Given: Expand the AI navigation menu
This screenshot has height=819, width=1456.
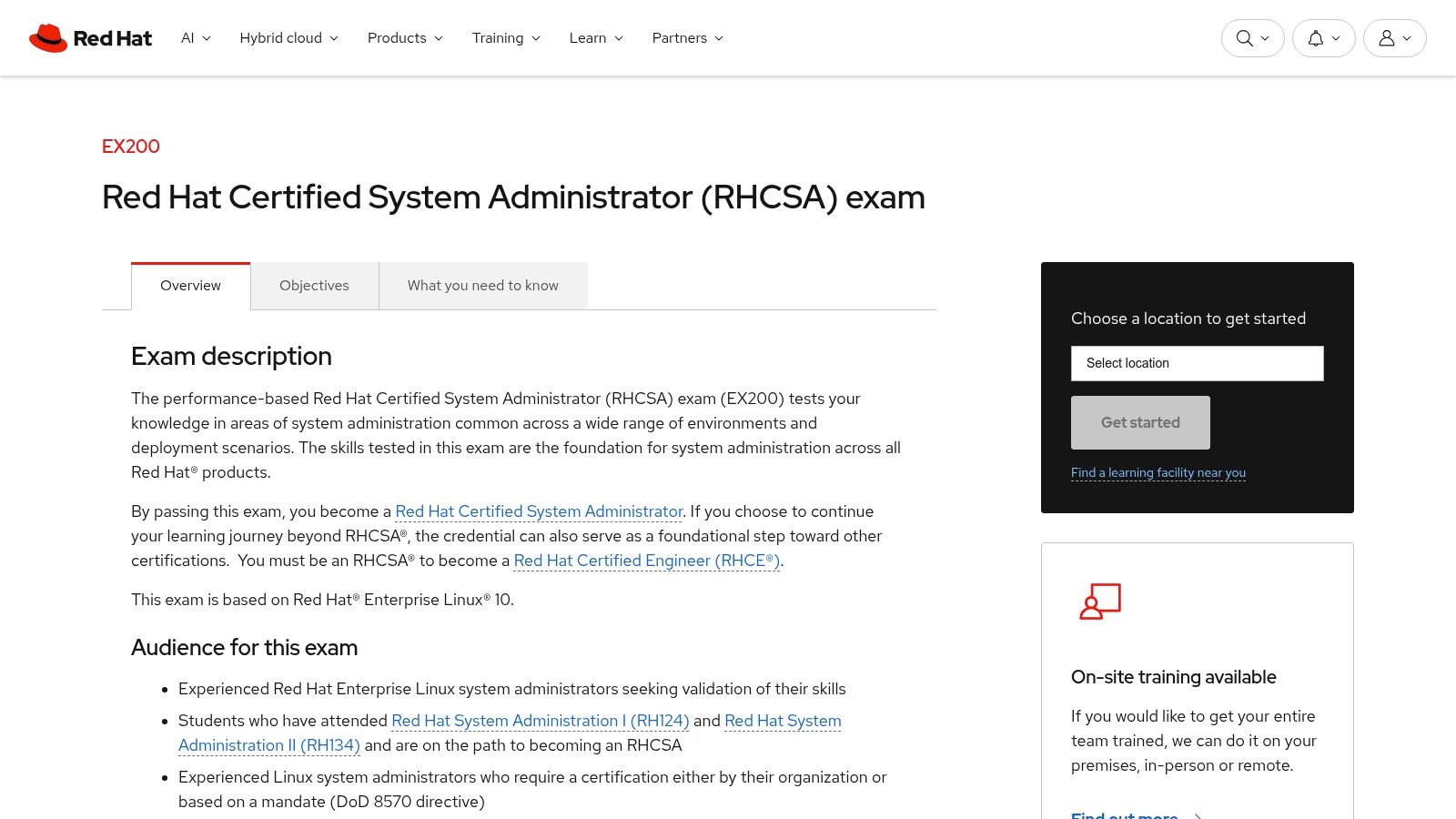Looking at the screenshot, I should click(x=196, y=38).
